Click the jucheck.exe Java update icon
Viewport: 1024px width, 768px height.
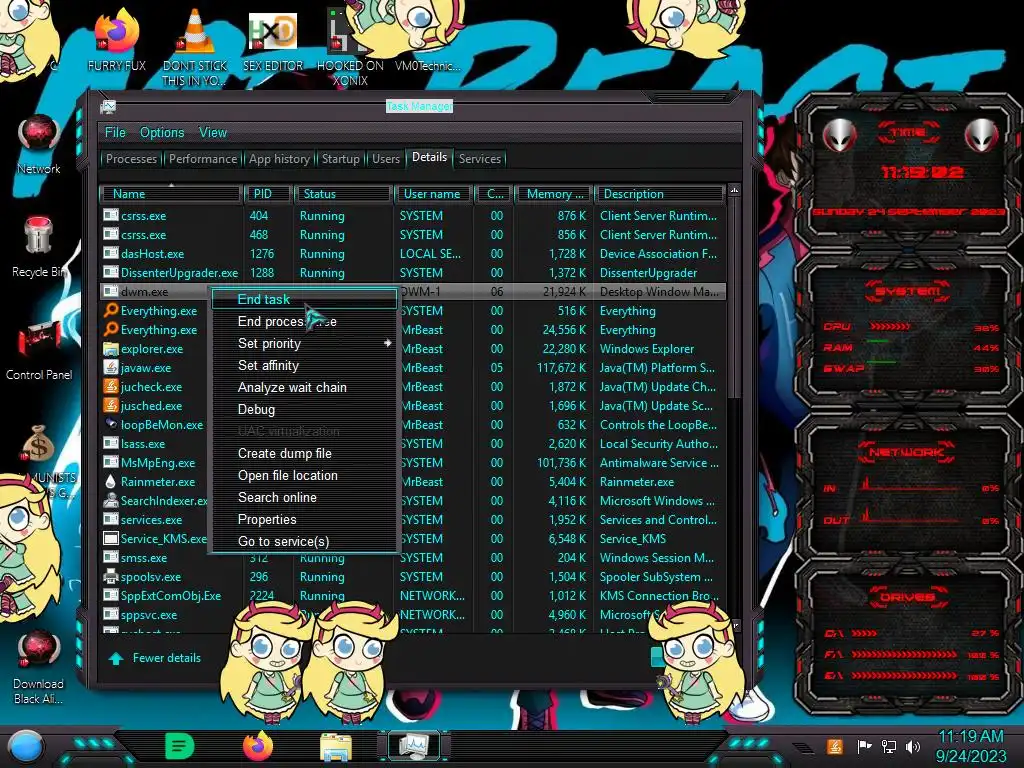tap(111, 387)
